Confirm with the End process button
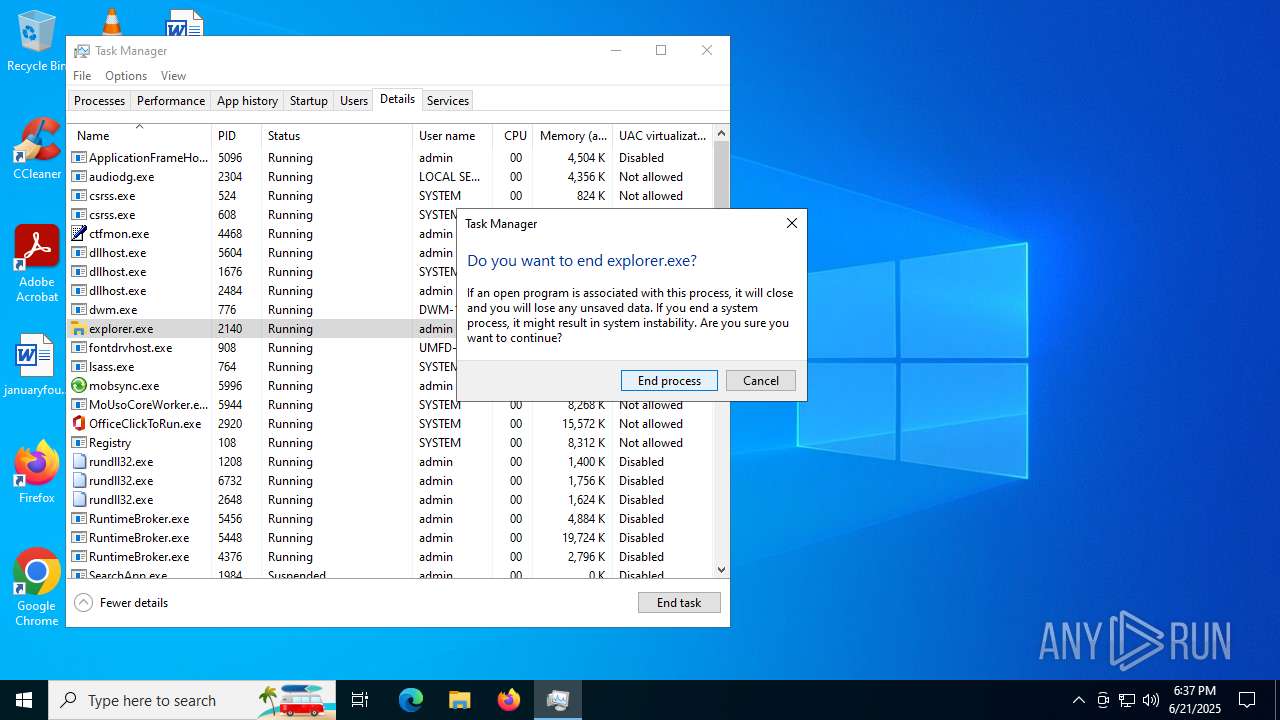The image size is (1280, 720). (669, 381)
